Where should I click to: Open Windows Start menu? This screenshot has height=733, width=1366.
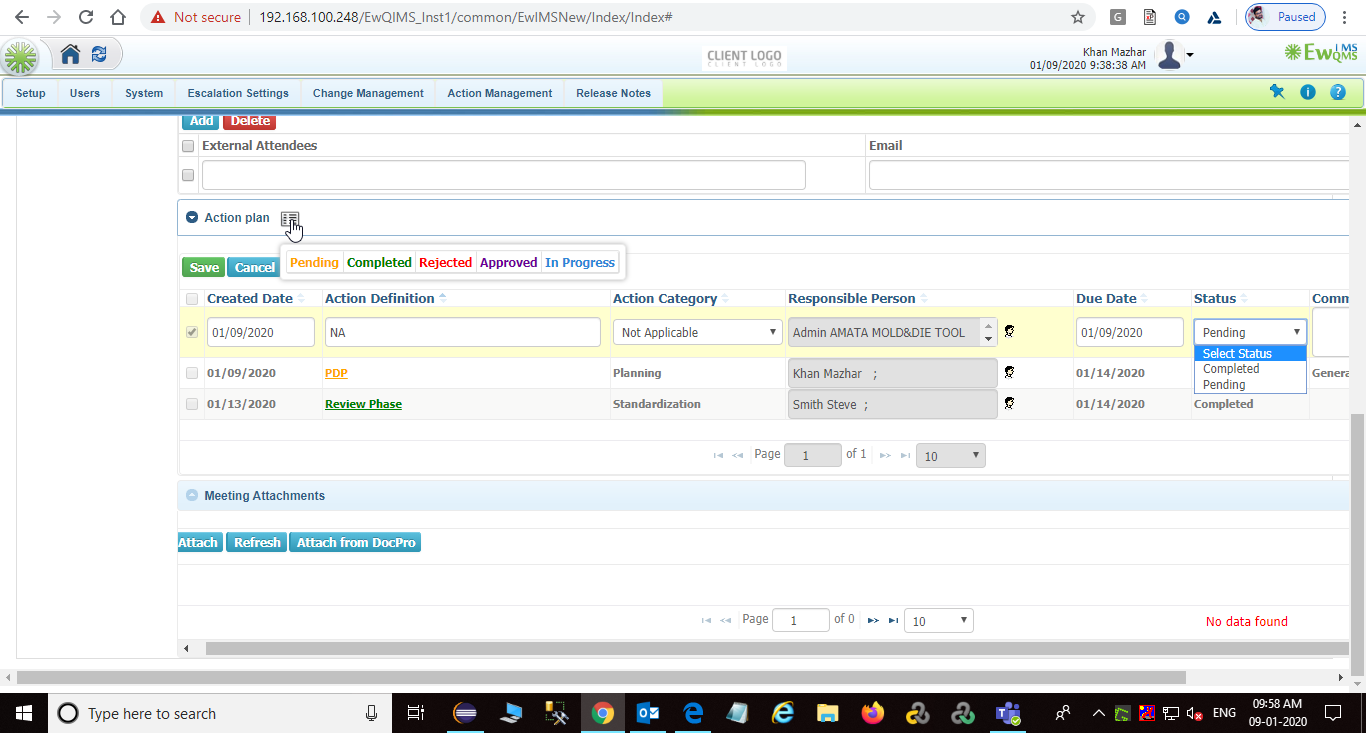23,713
